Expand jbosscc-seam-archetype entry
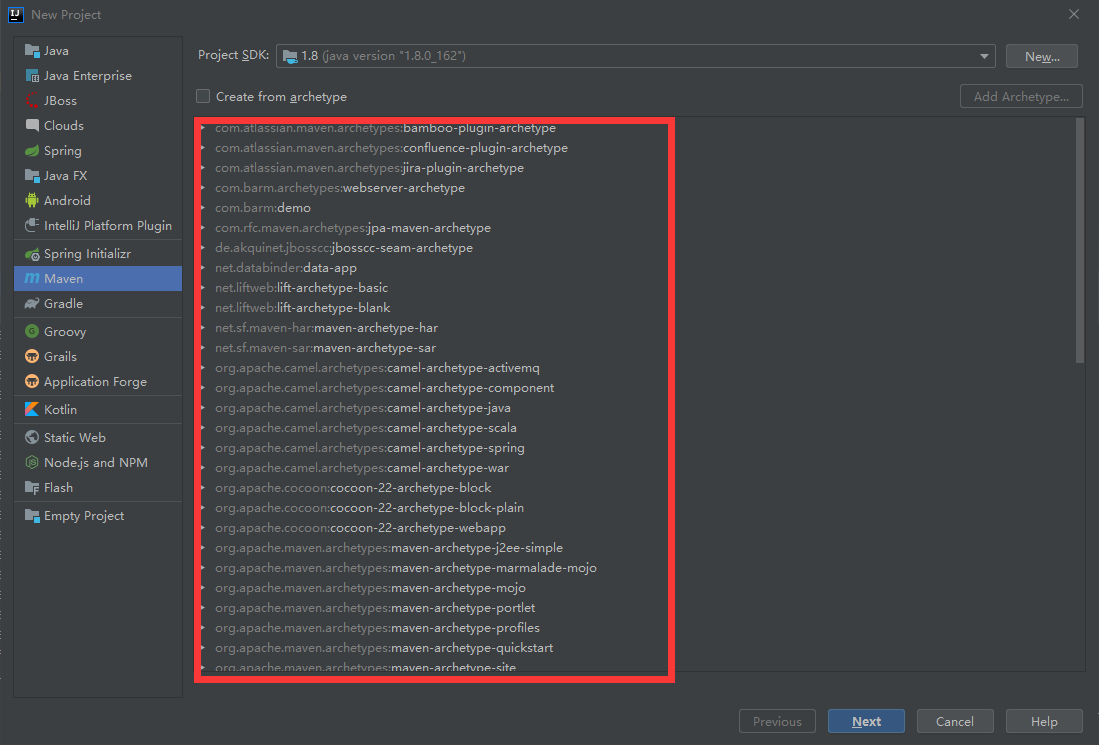The width and height of the screenshot is (1099, 745). (203, 247)
